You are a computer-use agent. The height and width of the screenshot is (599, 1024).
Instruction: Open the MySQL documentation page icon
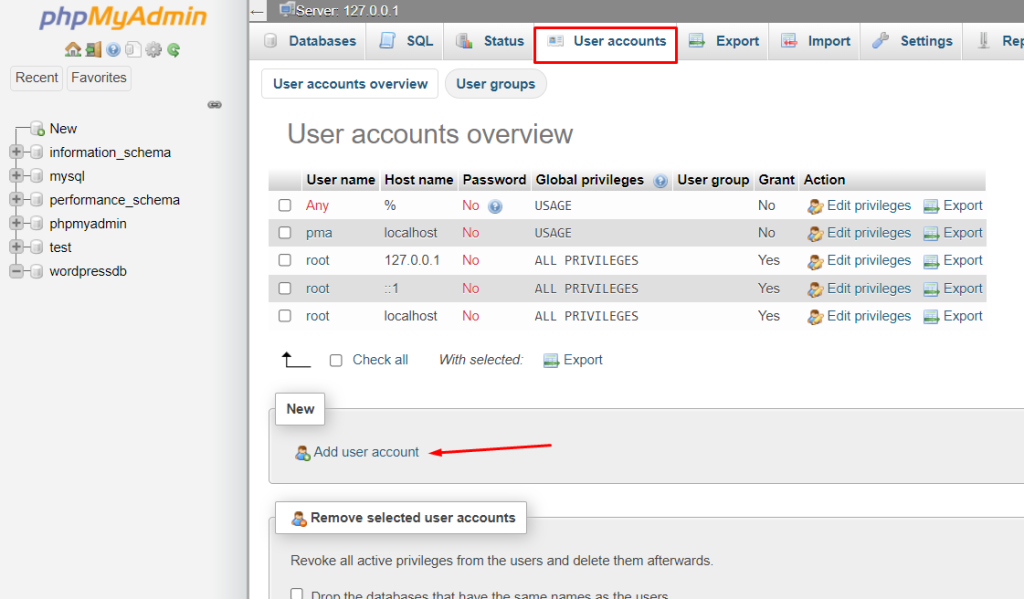click(133, 50)
